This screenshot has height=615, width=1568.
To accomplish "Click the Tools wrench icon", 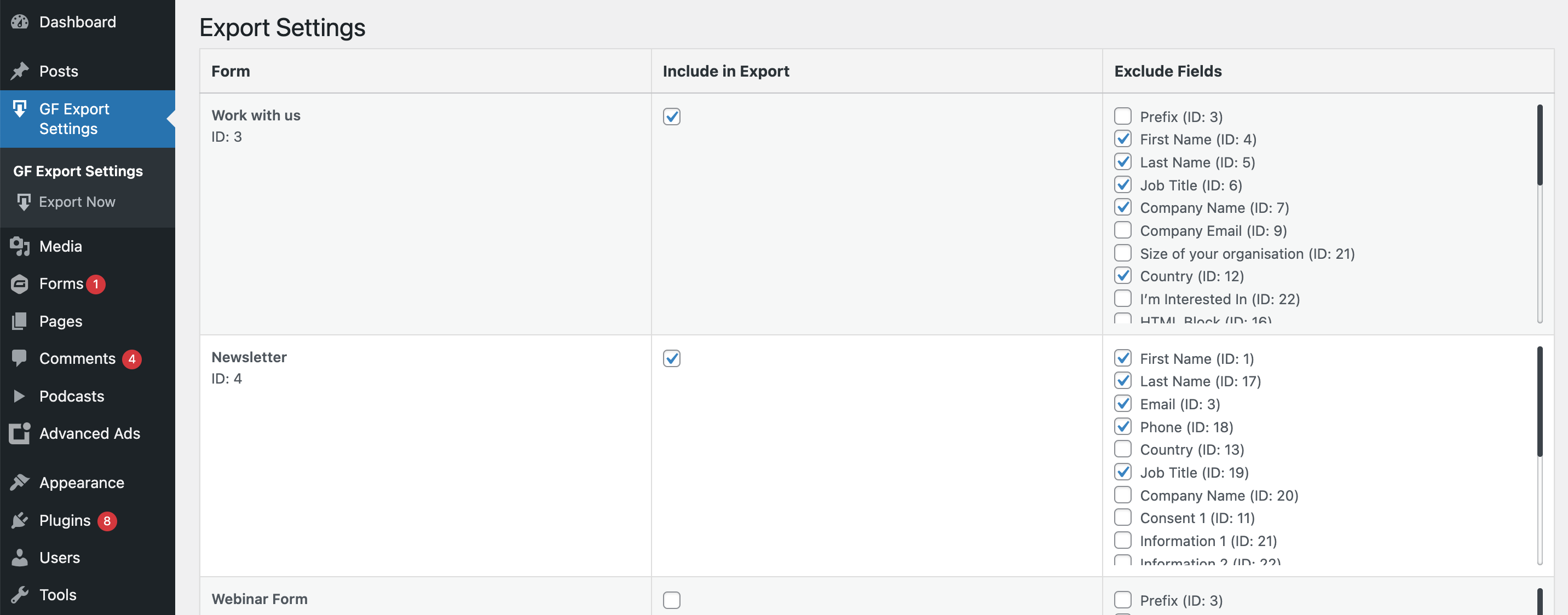I will [20, 595].
